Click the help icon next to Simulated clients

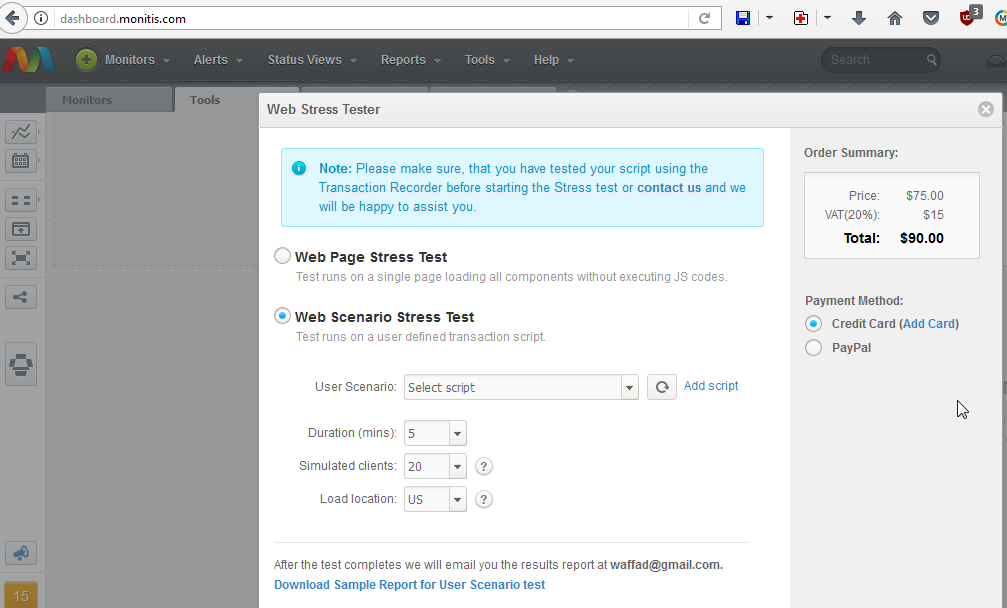tap(484, 466)
